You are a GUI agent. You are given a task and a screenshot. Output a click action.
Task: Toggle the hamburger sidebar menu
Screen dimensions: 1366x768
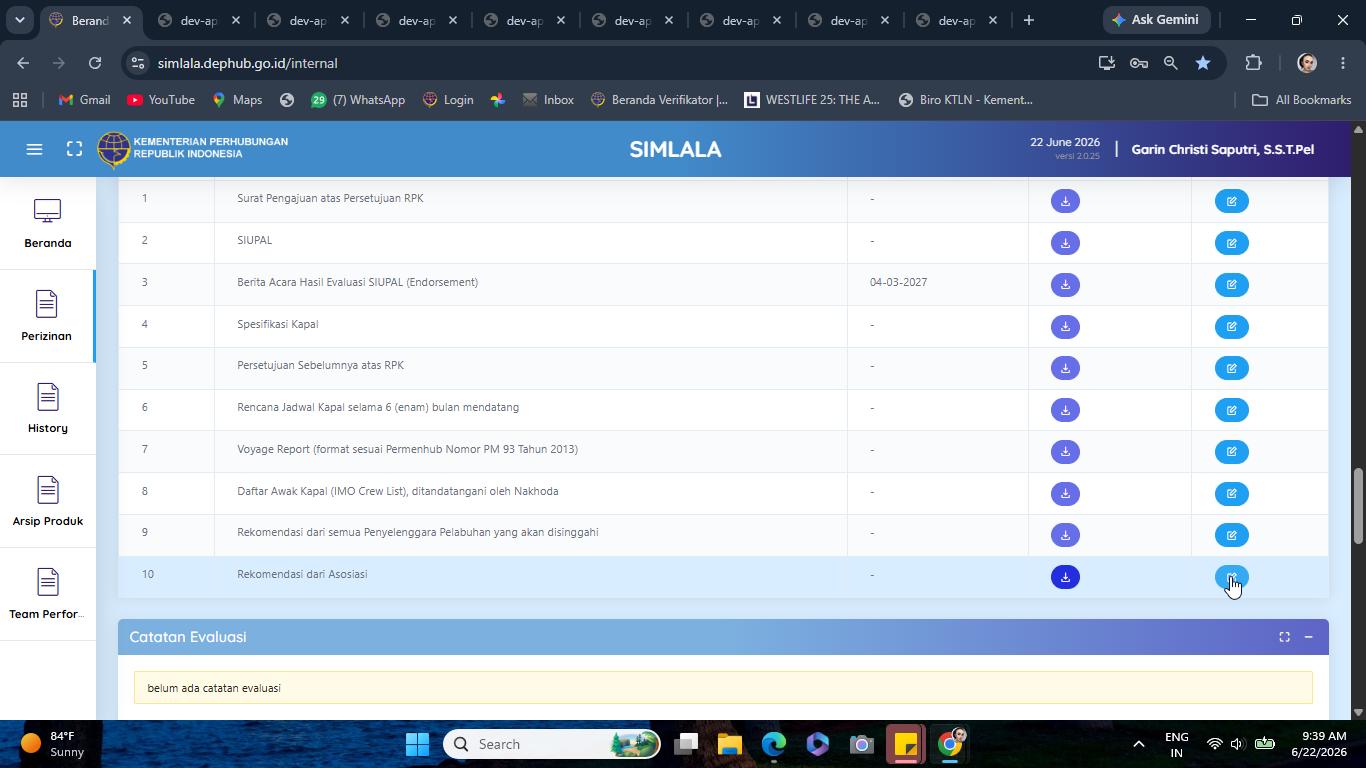34,149
